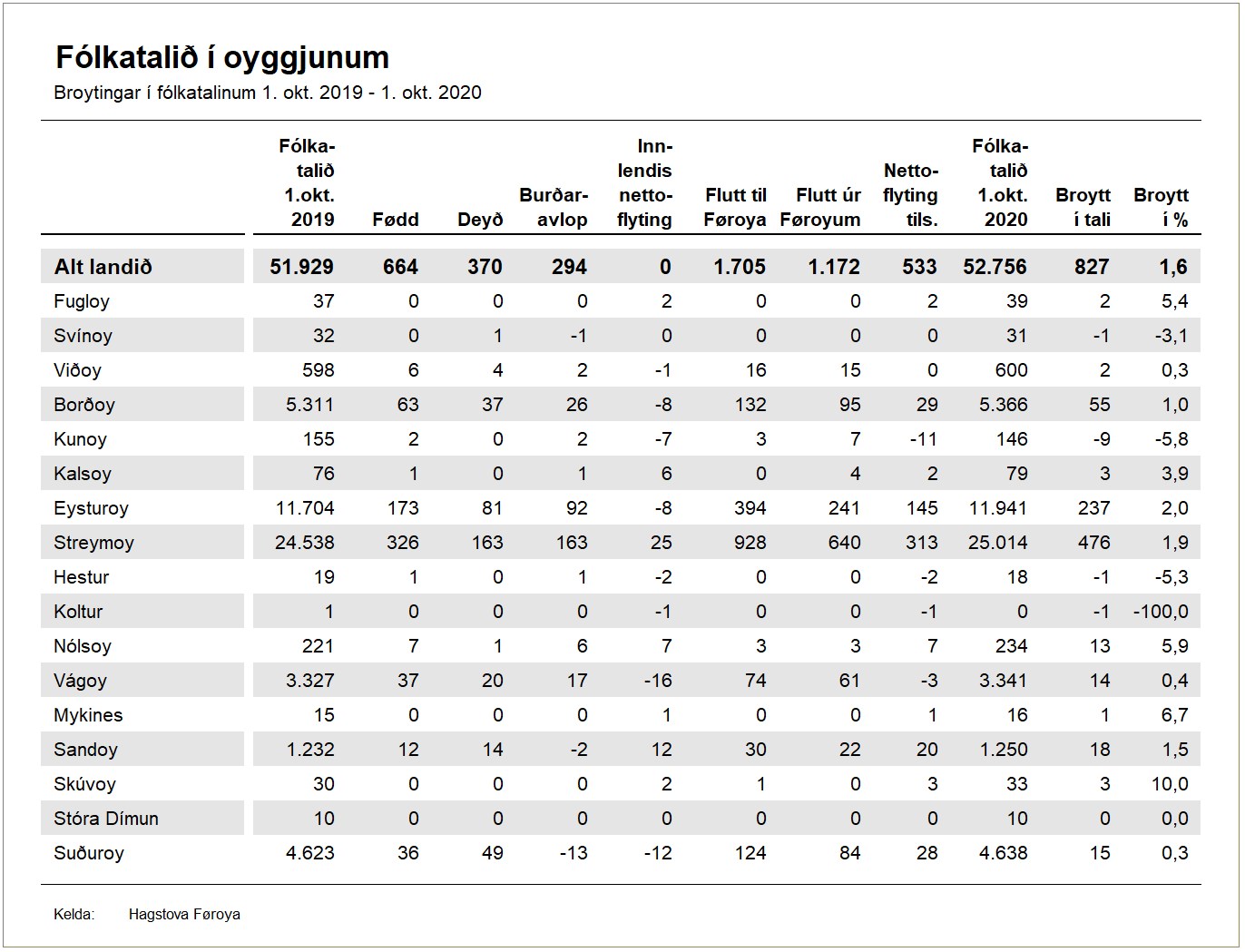Image resolution: width=1245 pixels, height=952 pixels.
Task: Click the 'Fødd' column header
Action: [x=396, y=220]
